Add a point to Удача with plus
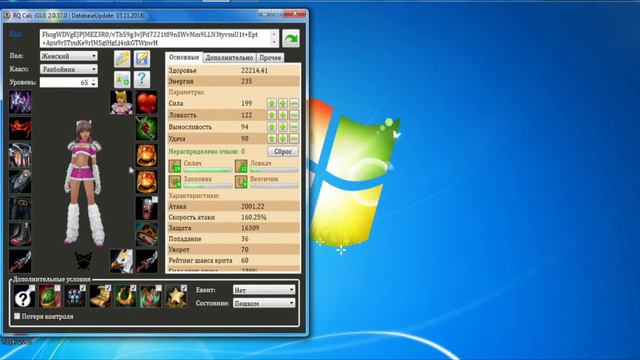This screenshot has width=640, height=360. [x=283, y=139]
